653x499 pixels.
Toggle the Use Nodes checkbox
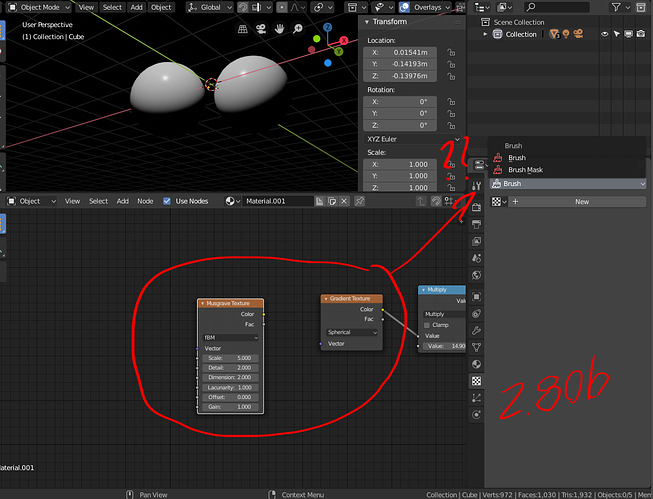167,201
